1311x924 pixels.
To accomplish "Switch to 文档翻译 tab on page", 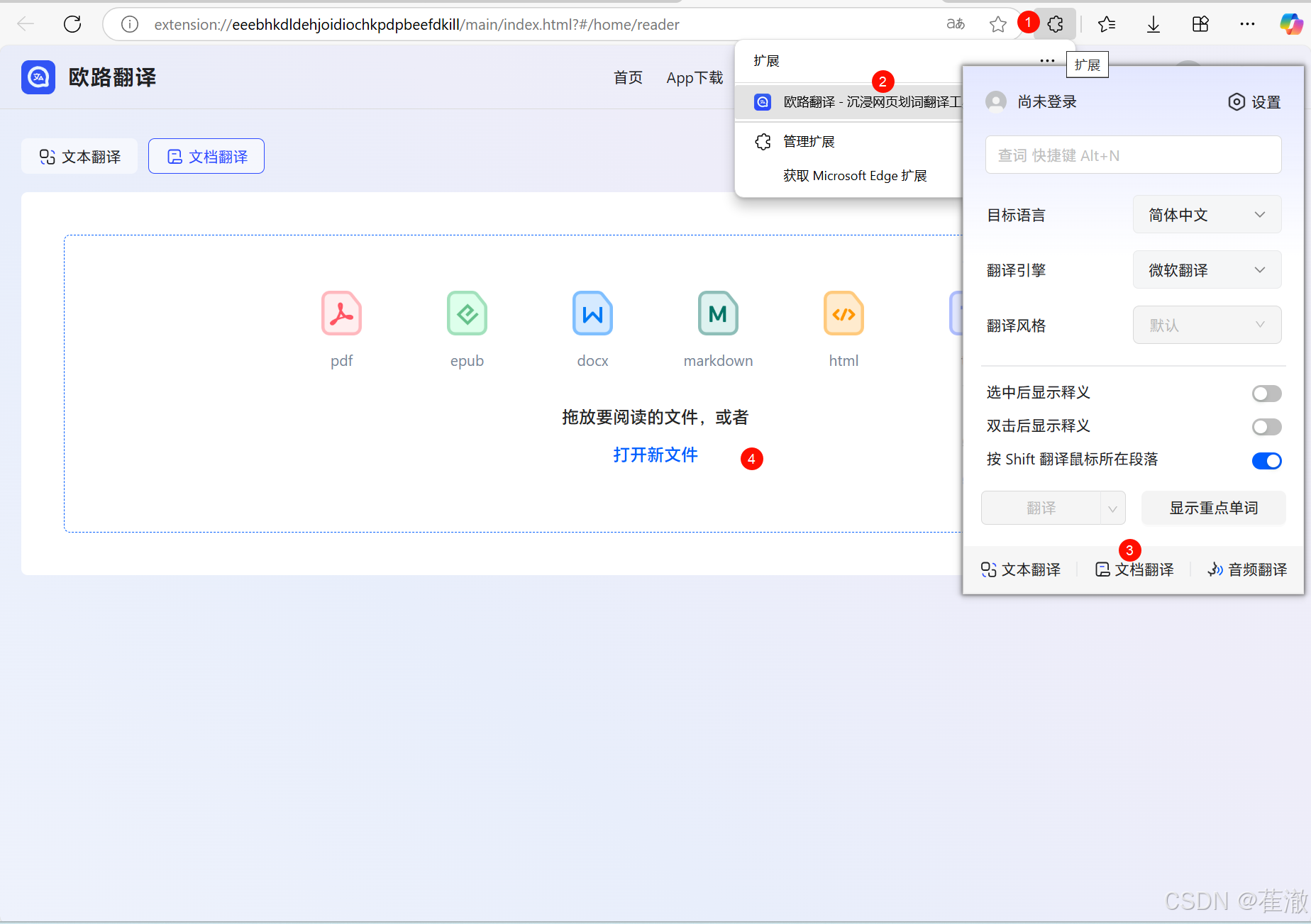I will [x=206, y=157].
